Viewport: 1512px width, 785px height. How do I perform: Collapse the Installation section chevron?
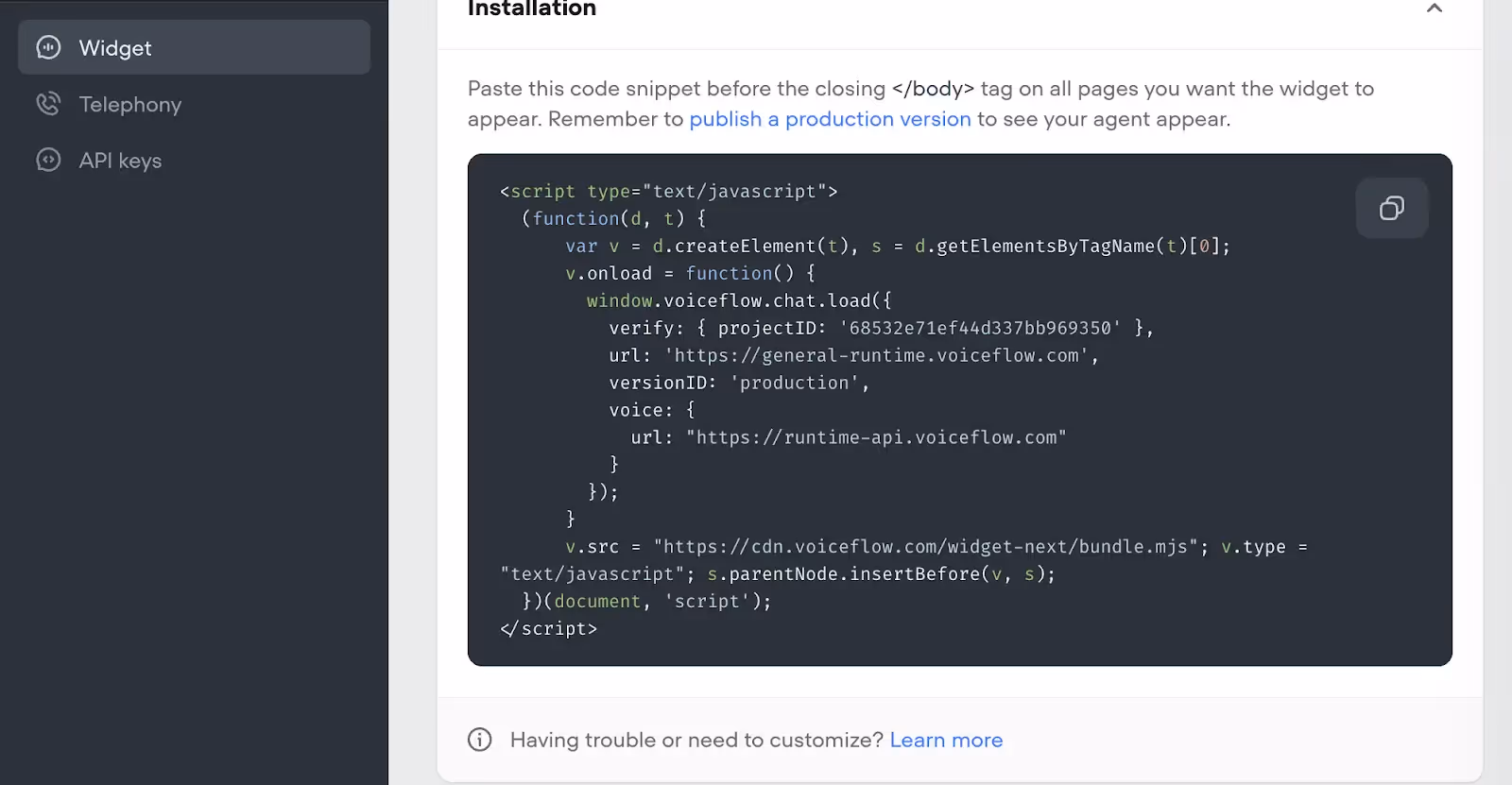pyautogui.click(x=1435, y=9)
